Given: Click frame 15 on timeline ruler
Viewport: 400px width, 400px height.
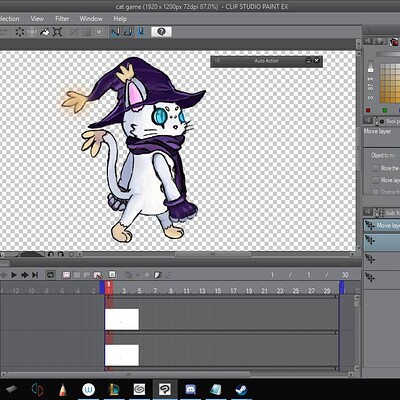Looking at the screenshot, I should pos(218,291).
